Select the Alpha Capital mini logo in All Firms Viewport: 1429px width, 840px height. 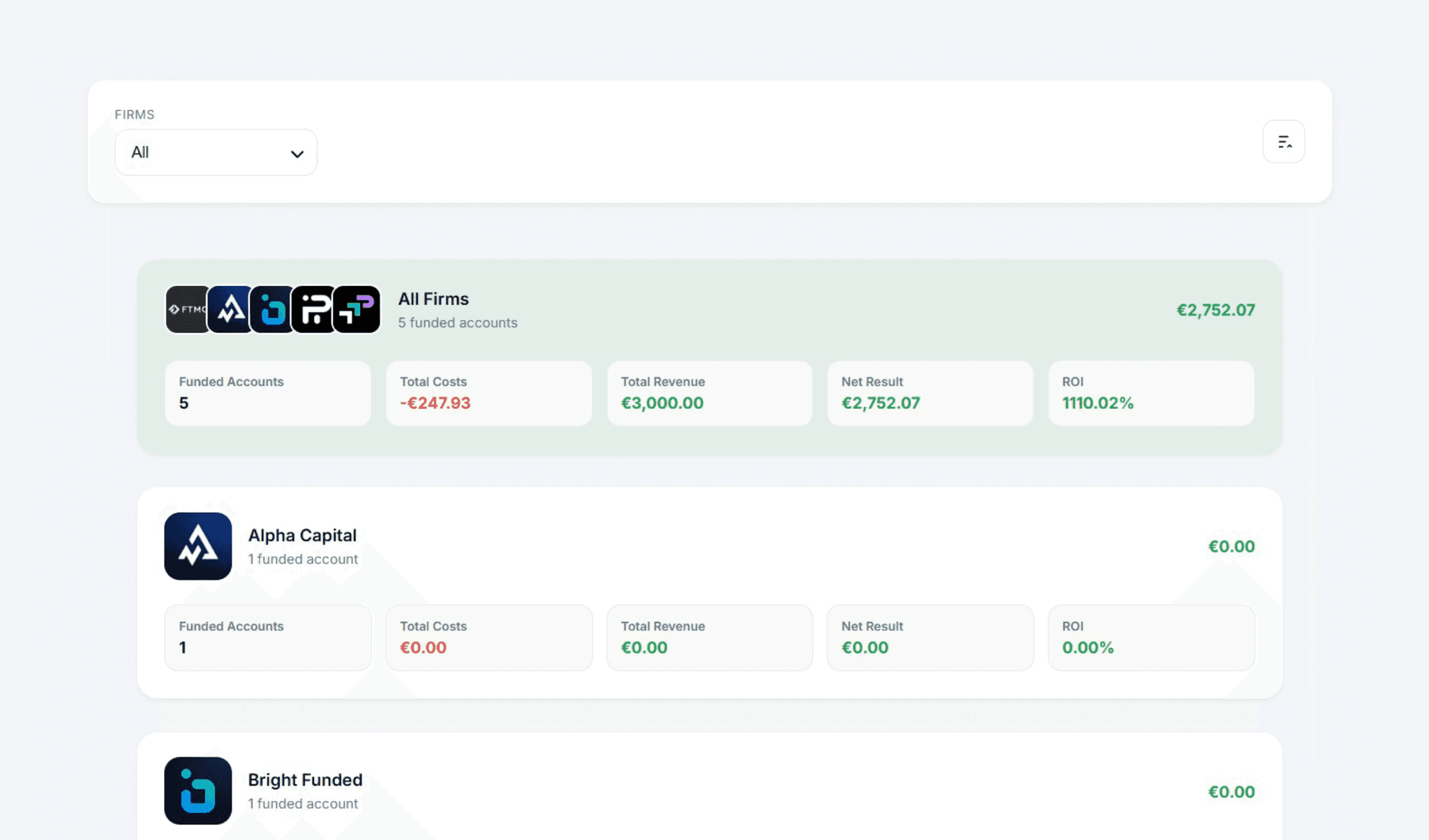pyautogui.click(x=229, y=310)
